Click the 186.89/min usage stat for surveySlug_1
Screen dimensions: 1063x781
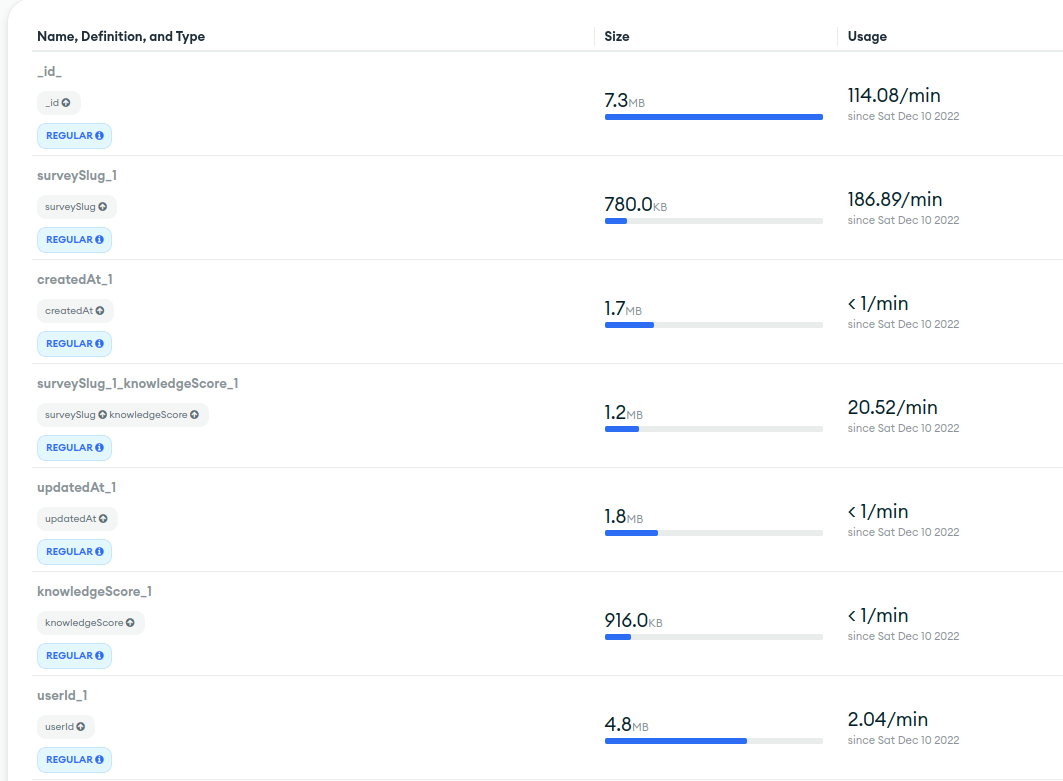(898, 199)
